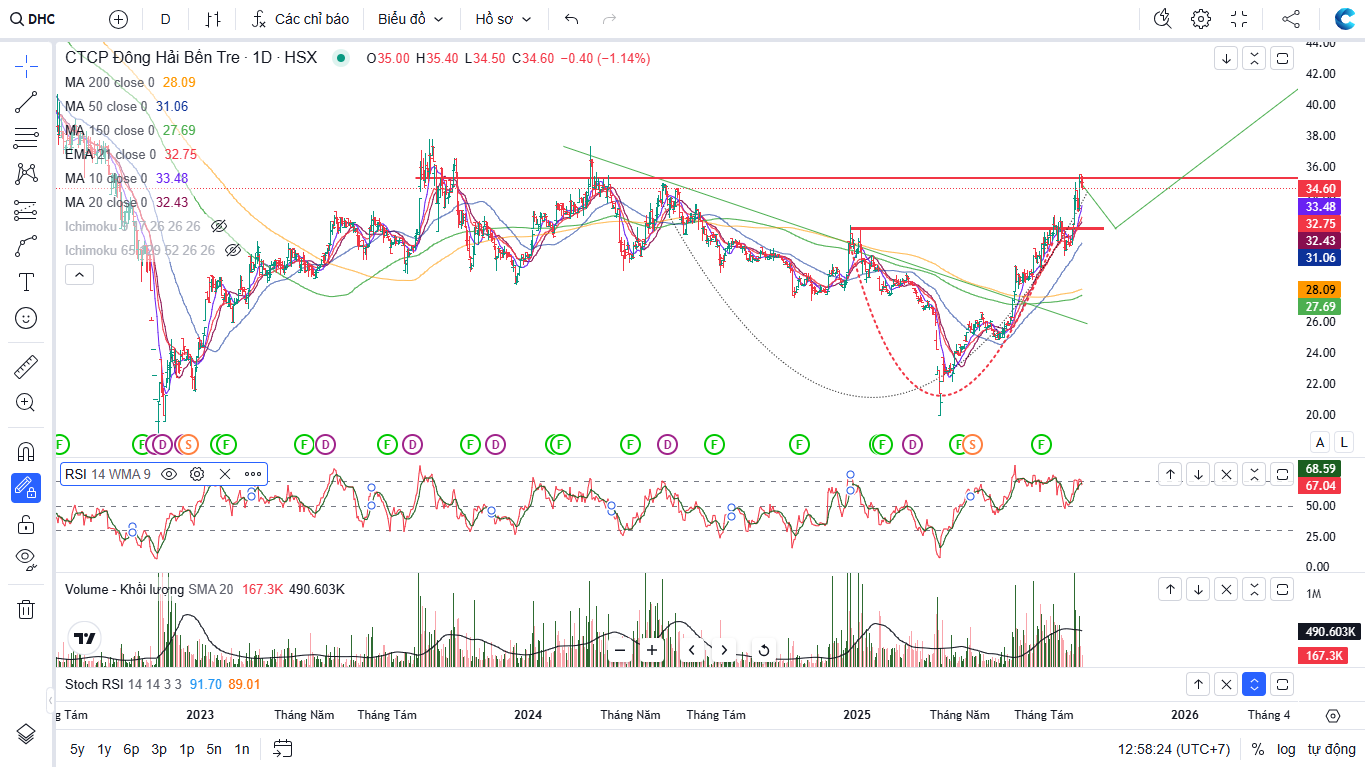The height and width of the screenshot is (767, 1365).
Task: Open the candlestick chart type selector
Action: (212, 19)
